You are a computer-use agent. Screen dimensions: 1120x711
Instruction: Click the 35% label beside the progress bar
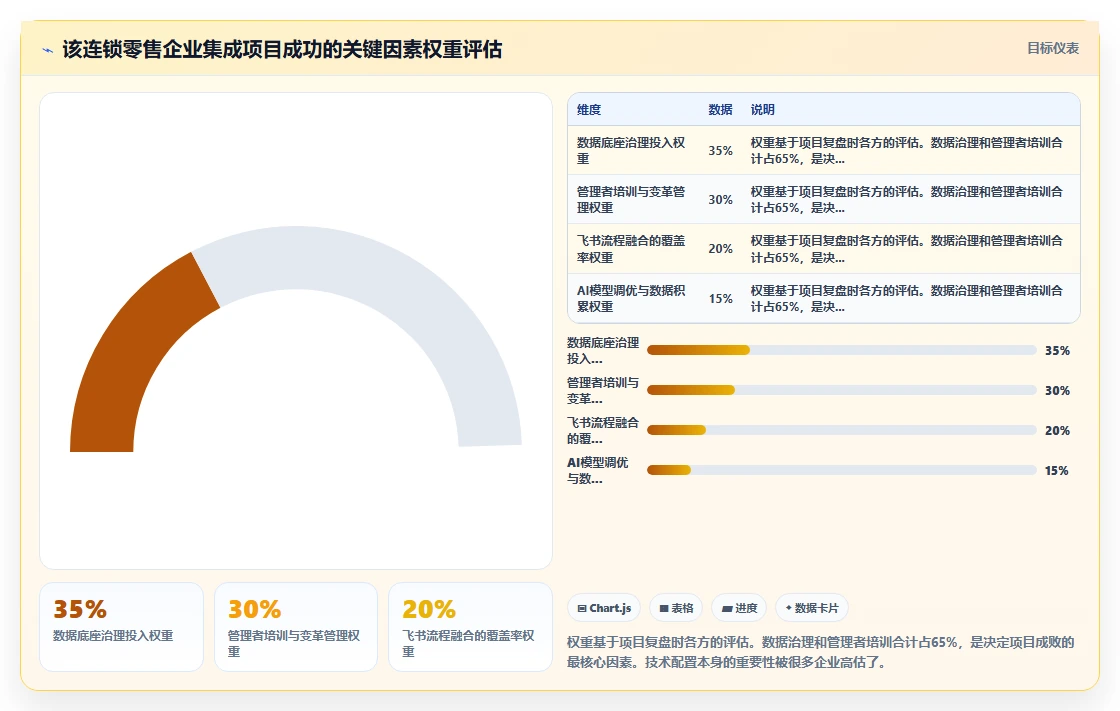1057,350
